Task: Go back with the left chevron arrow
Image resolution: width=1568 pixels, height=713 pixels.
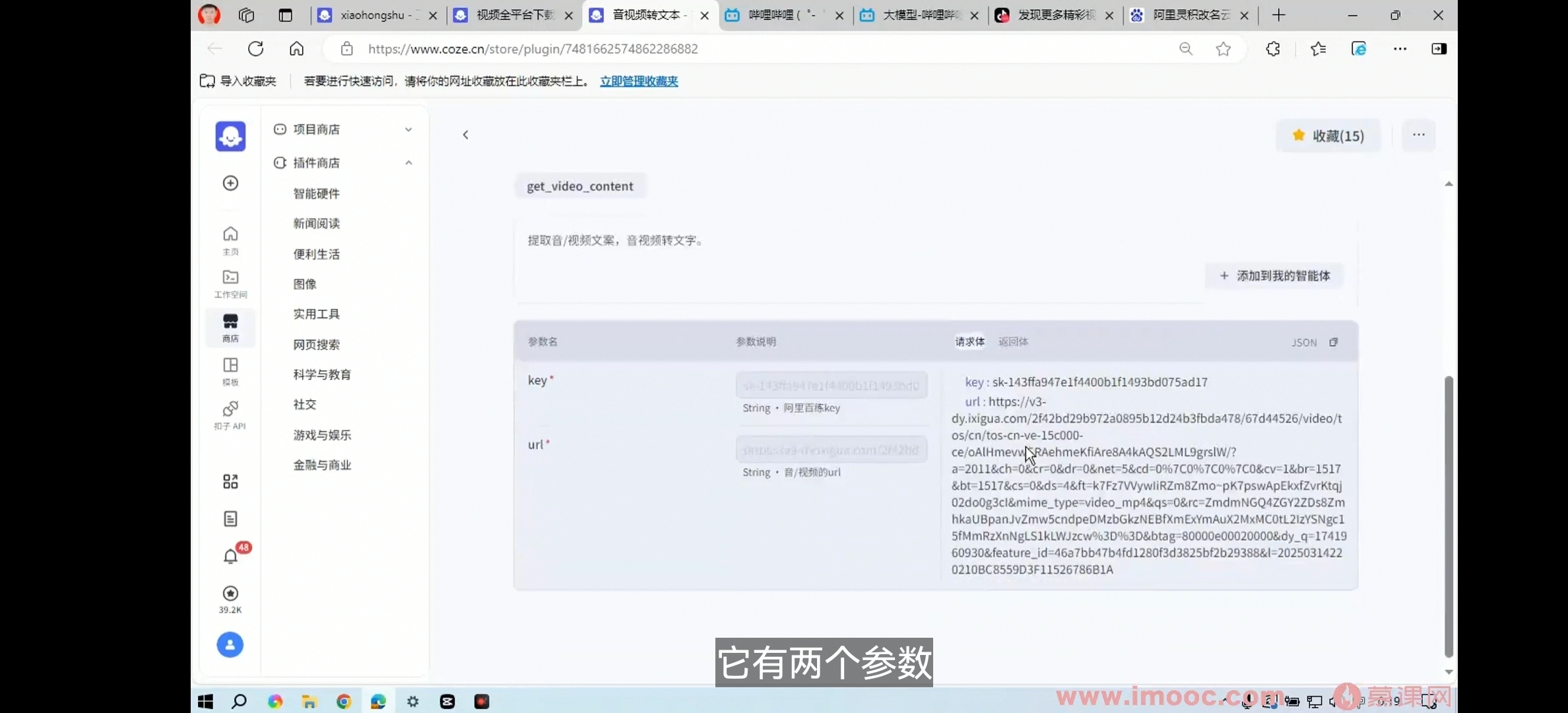Action: click(466, 135)
